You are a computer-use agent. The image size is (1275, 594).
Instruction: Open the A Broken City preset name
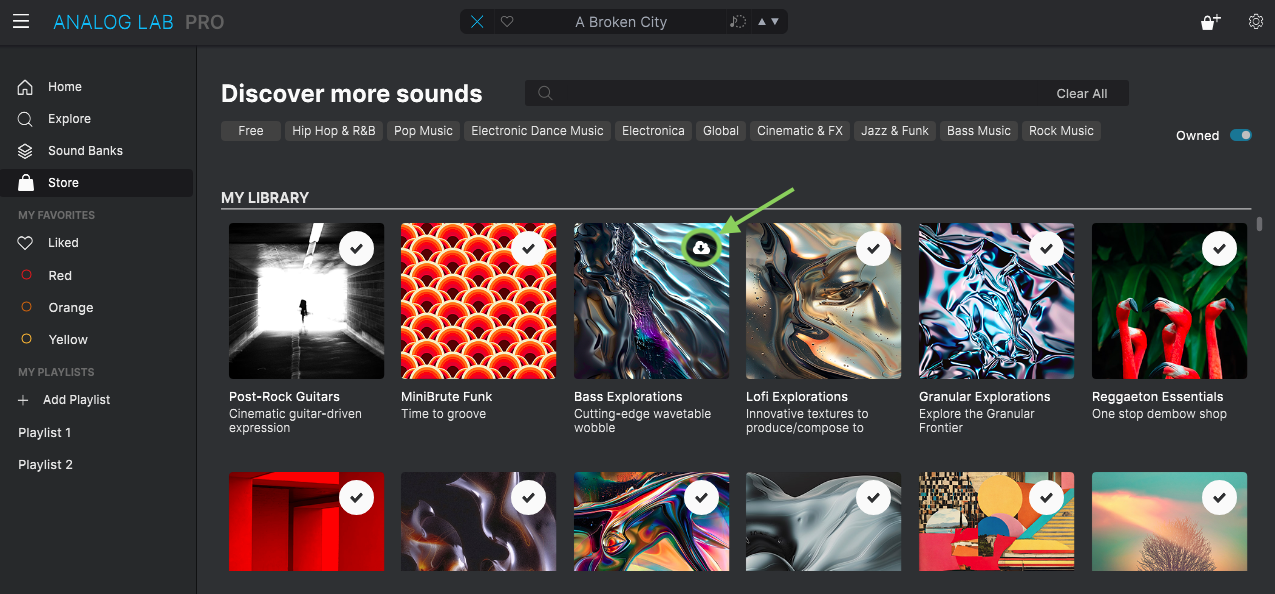pyautogui.click(x=621, y=22)
